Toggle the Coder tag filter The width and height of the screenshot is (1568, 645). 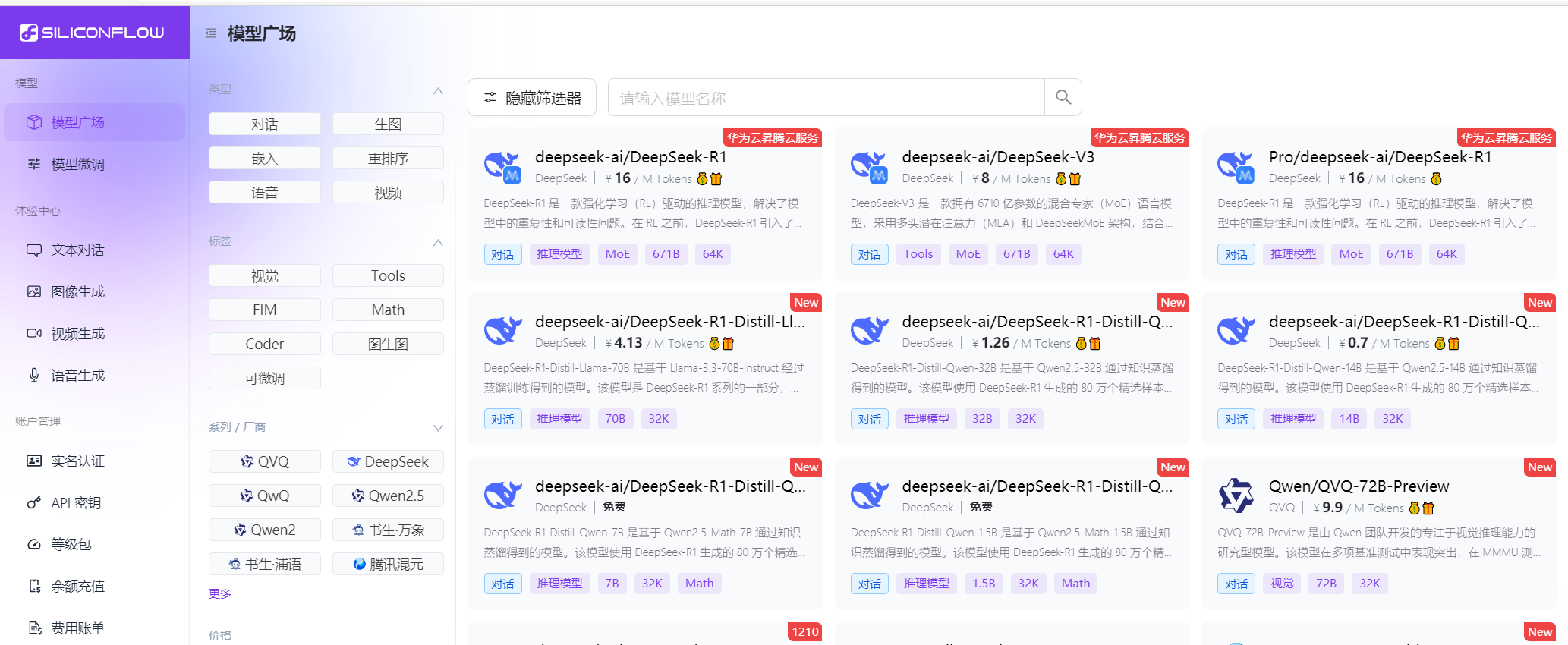(x=265, y=344)
